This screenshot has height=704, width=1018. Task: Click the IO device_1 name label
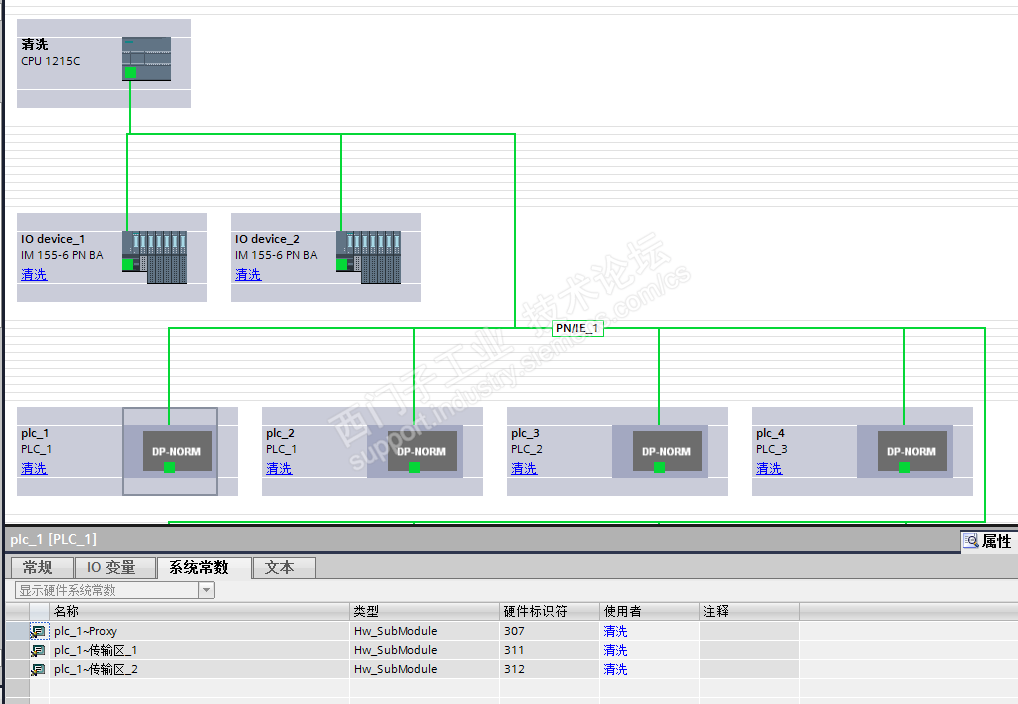pyautogui.click(x=53, y=239)
